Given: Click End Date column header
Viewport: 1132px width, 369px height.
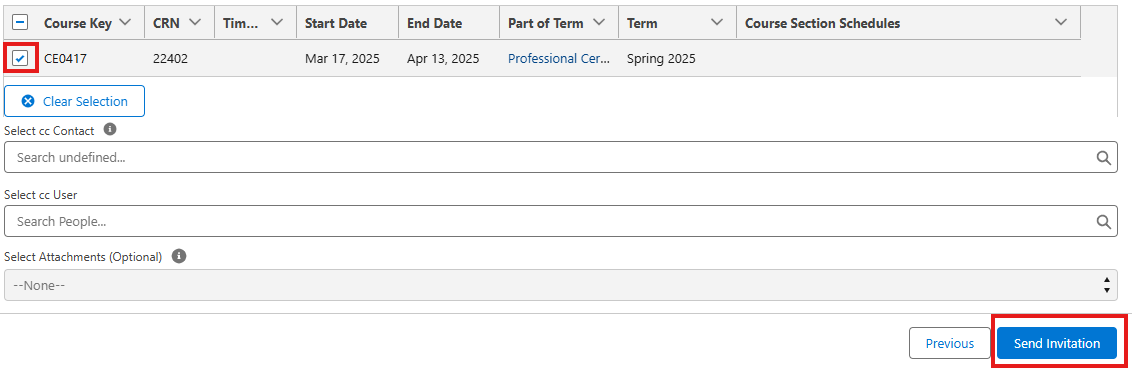Looking at the screenshot, I should coord(434,23).
